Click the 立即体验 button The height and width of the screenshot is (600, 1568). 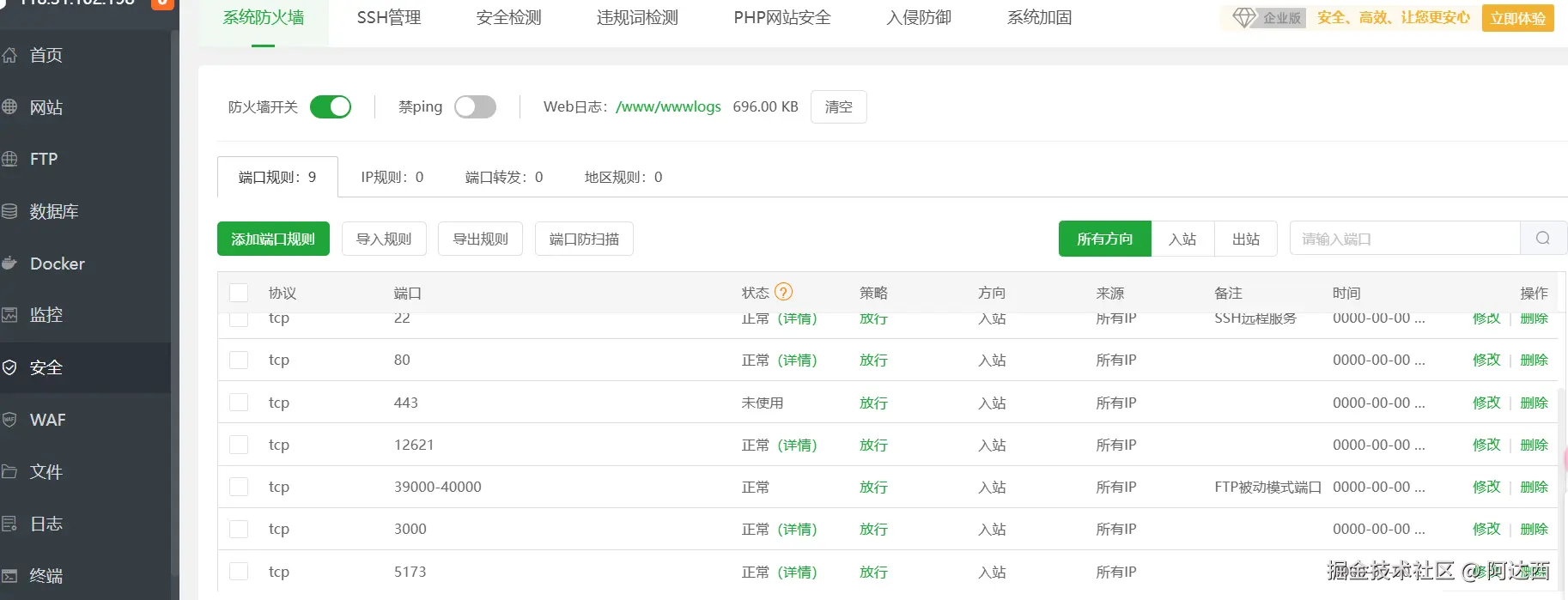coord(1518,18)
